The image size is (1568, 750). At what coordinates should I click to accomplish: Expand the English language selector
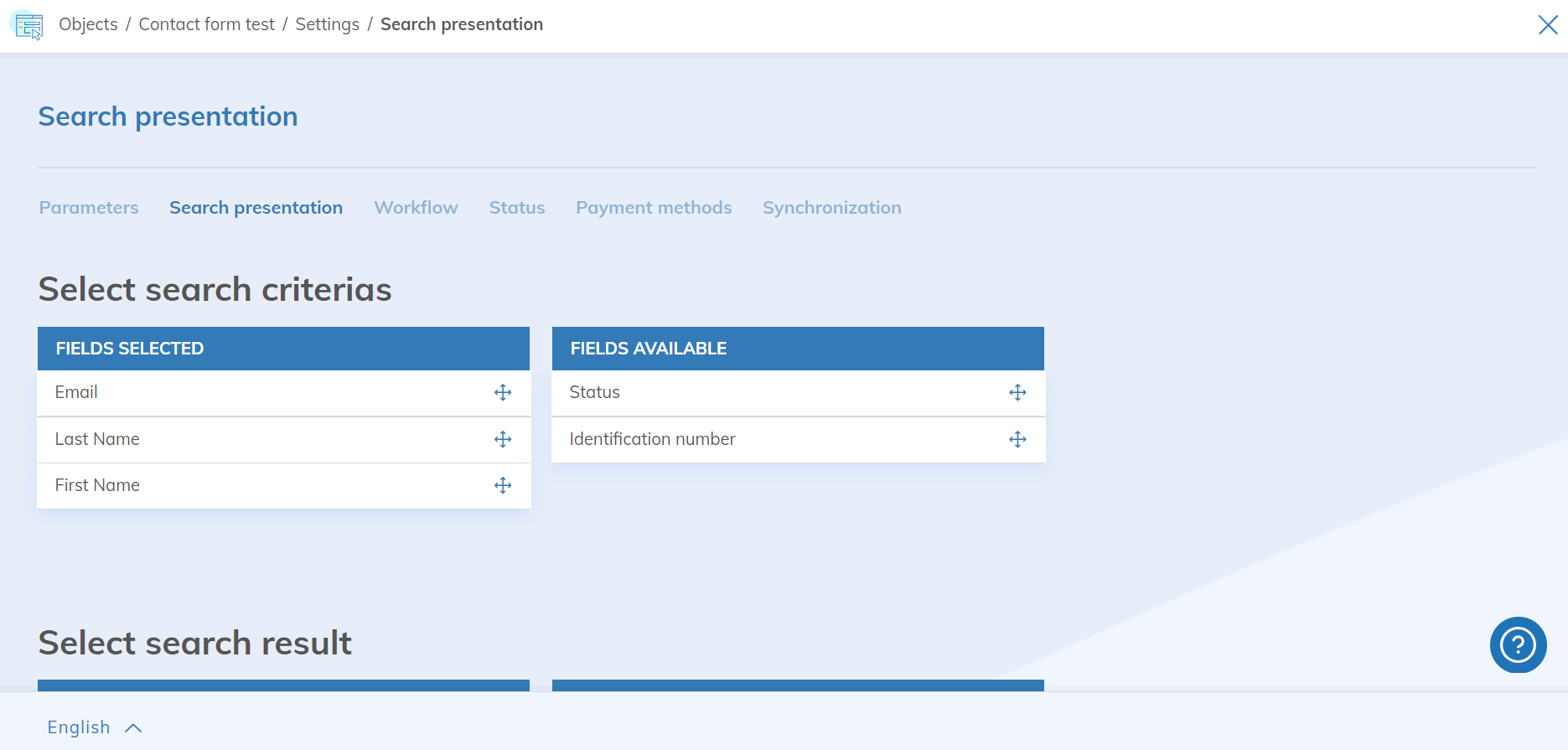pos(79,727)
